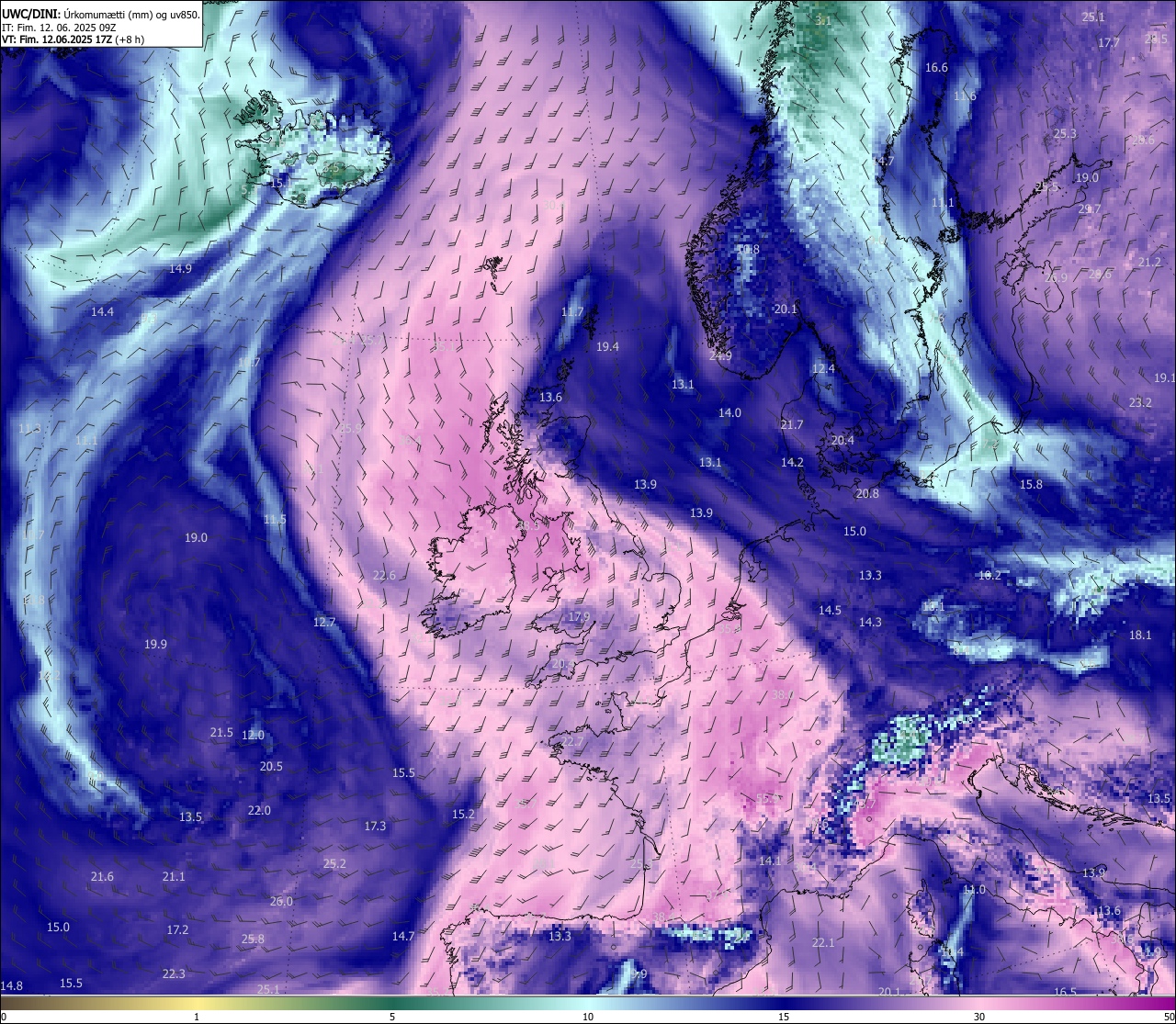The width and height of the screenshot is (1176, 1024).
Task: Click the map value 12.0
Action: pyautogui.click(x=253, y=736)
